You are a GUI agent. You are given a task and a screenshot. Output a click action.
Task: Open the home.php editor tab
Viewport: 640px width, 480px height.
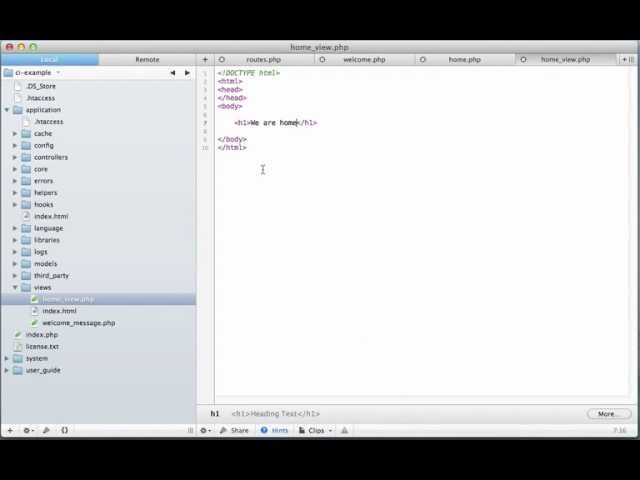(x=465, y=60)
